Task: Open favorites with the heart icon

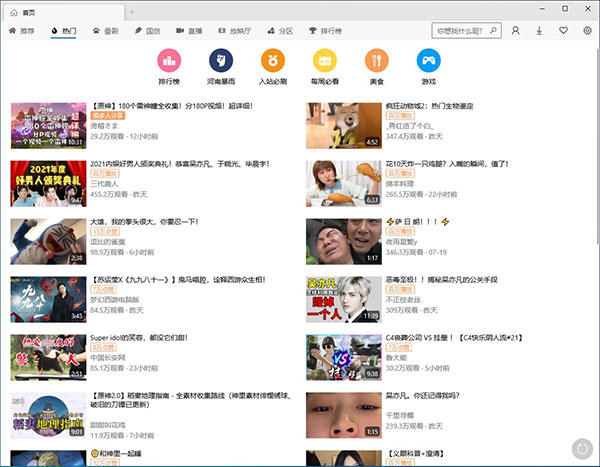Action: pyautogui.click(x=565, y=31)
